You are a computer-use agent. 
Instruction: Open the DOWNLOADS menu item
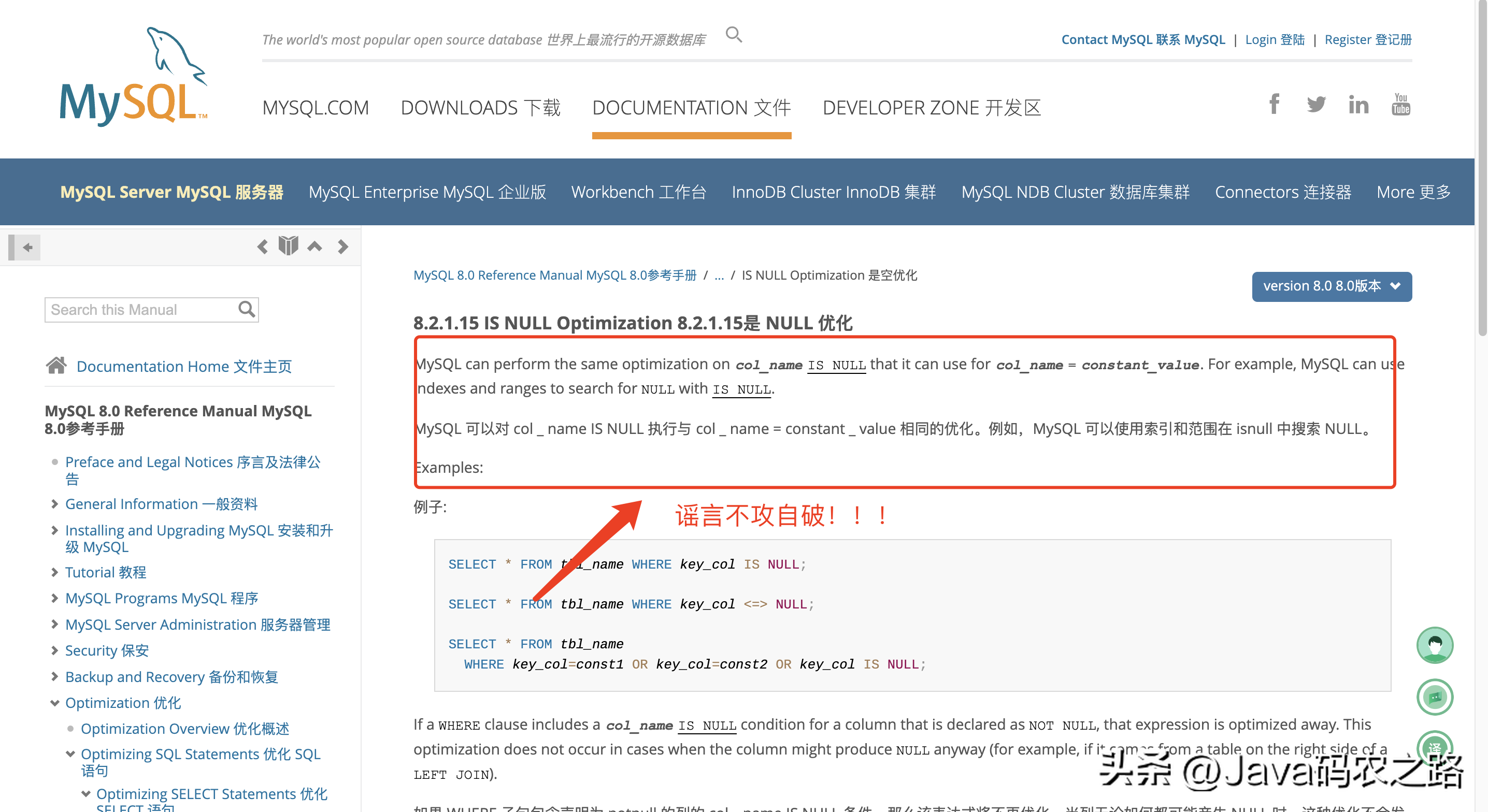point(480,108)
